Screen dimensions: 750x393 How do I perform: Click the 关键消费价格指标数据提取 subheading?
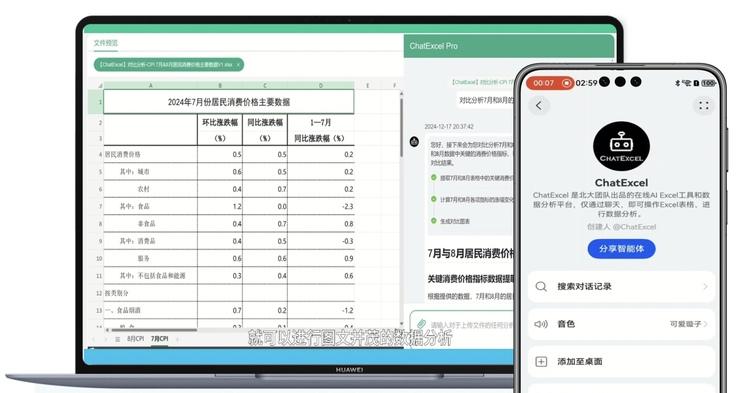click(471, 279)
